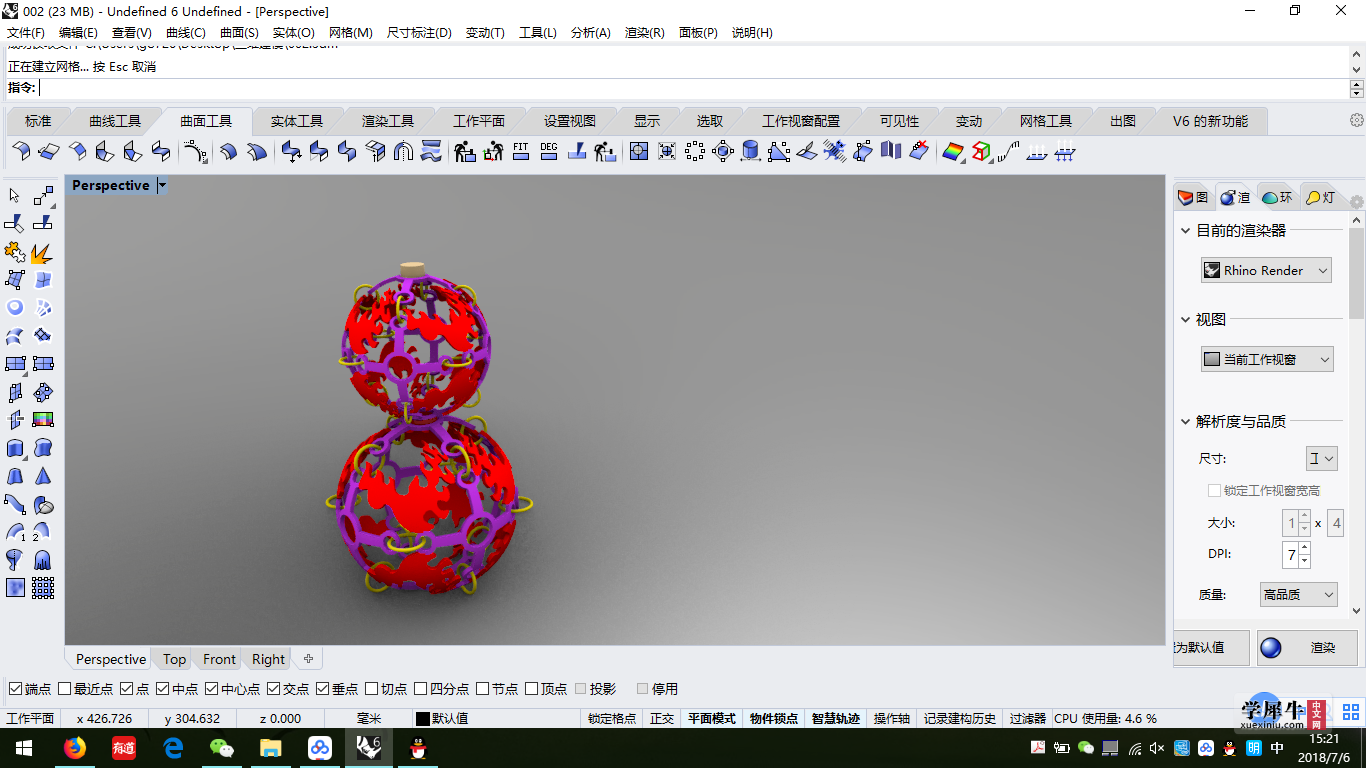
Task: Enable the 节点 osnap checkbox
Action: [x=482, y=689]
